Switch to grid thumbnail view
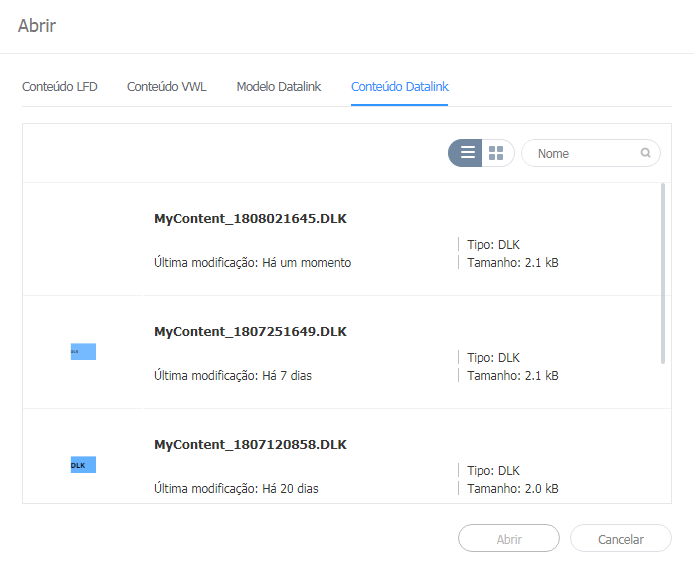This screenshot has width=694, height=569. click(x=496, y=153)
